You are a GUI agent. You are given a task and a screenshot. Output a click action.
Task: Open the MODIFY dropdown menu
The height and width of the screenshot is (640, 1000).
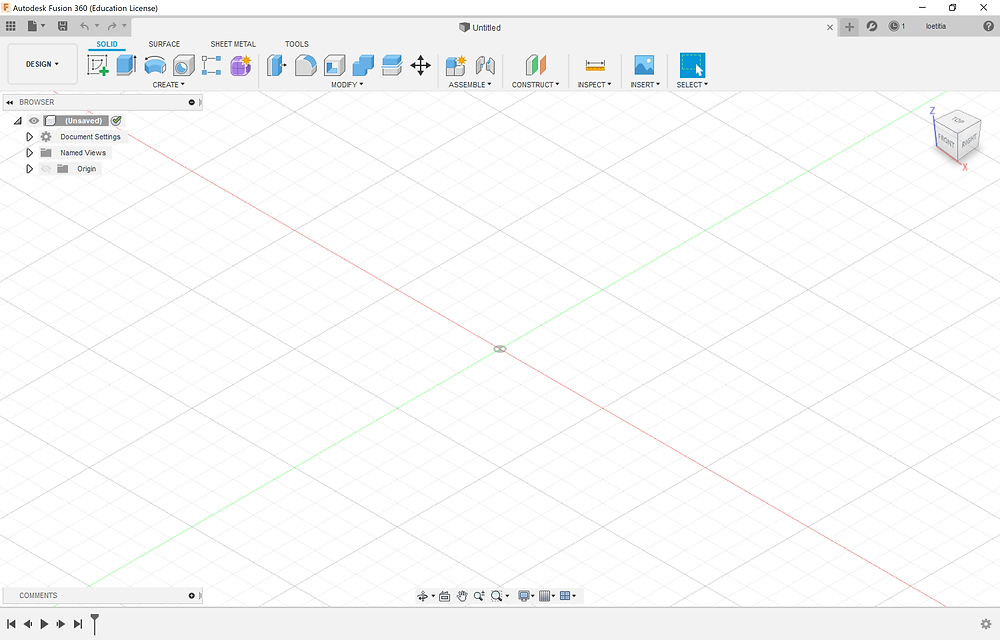(347, 85)
